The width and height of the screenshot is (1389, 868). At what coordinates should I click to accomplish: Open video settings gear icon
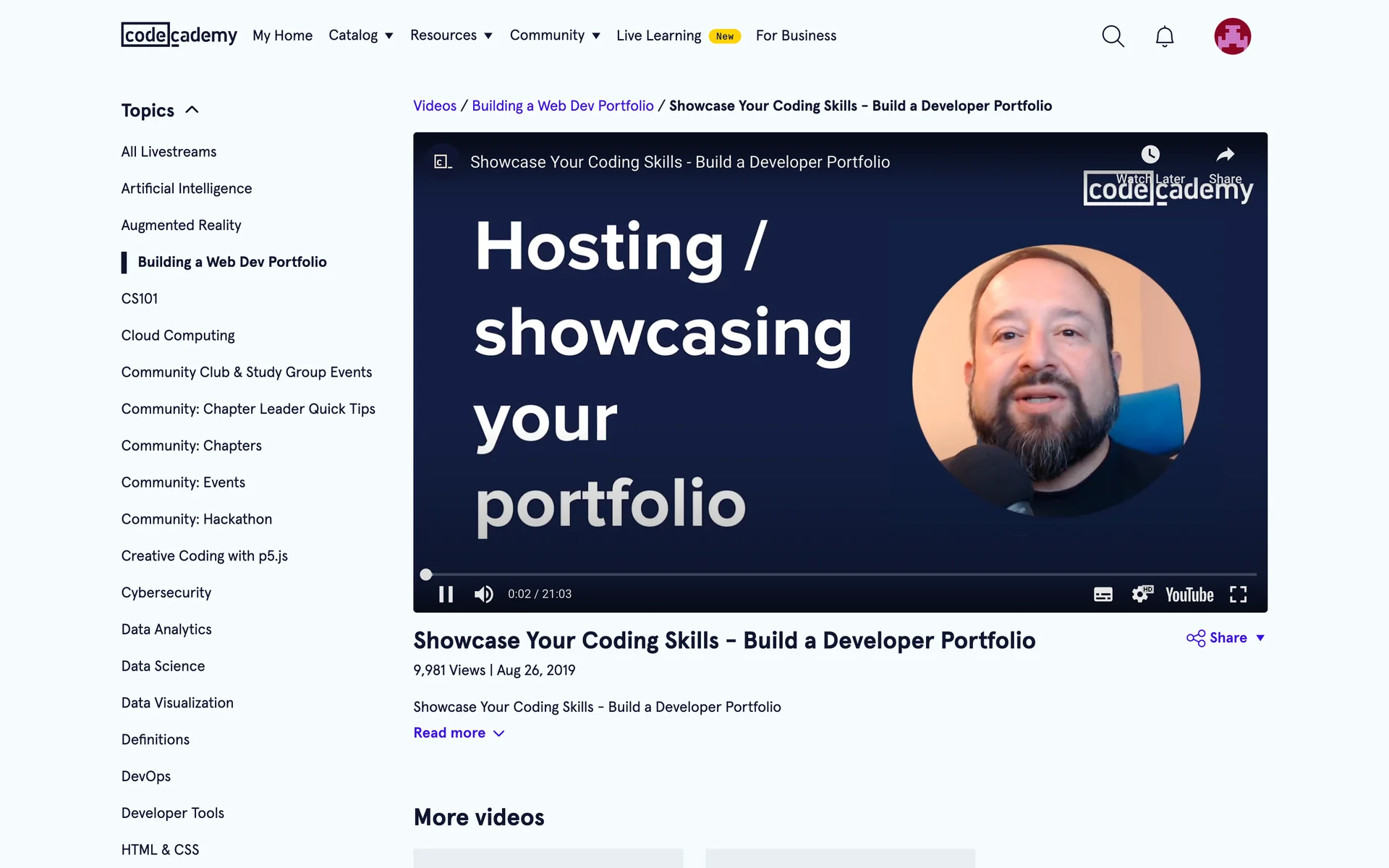tap(1141, 594)
